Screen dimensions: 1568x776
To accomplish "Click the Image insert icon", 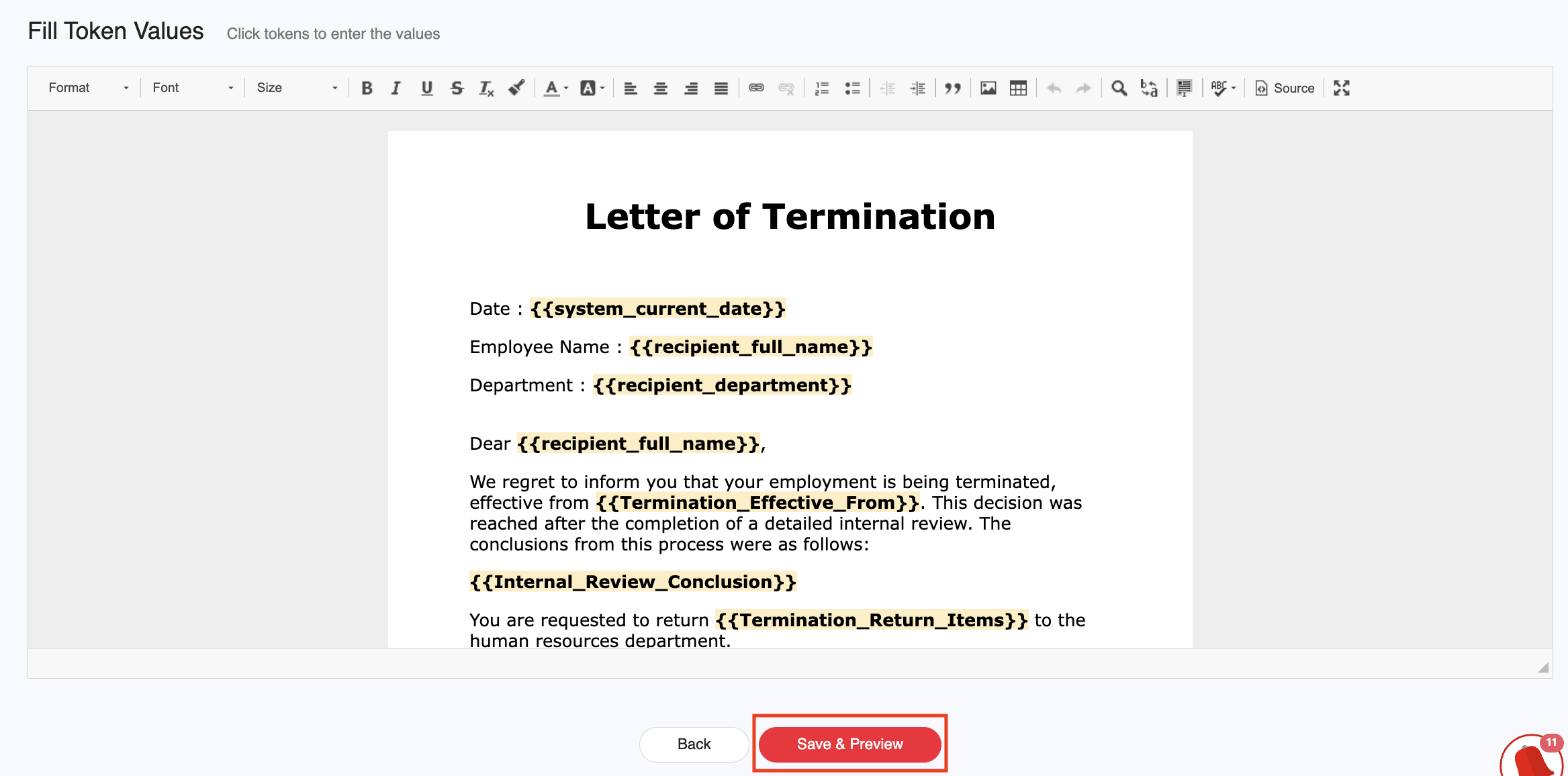I will click(x=988, y=88).
